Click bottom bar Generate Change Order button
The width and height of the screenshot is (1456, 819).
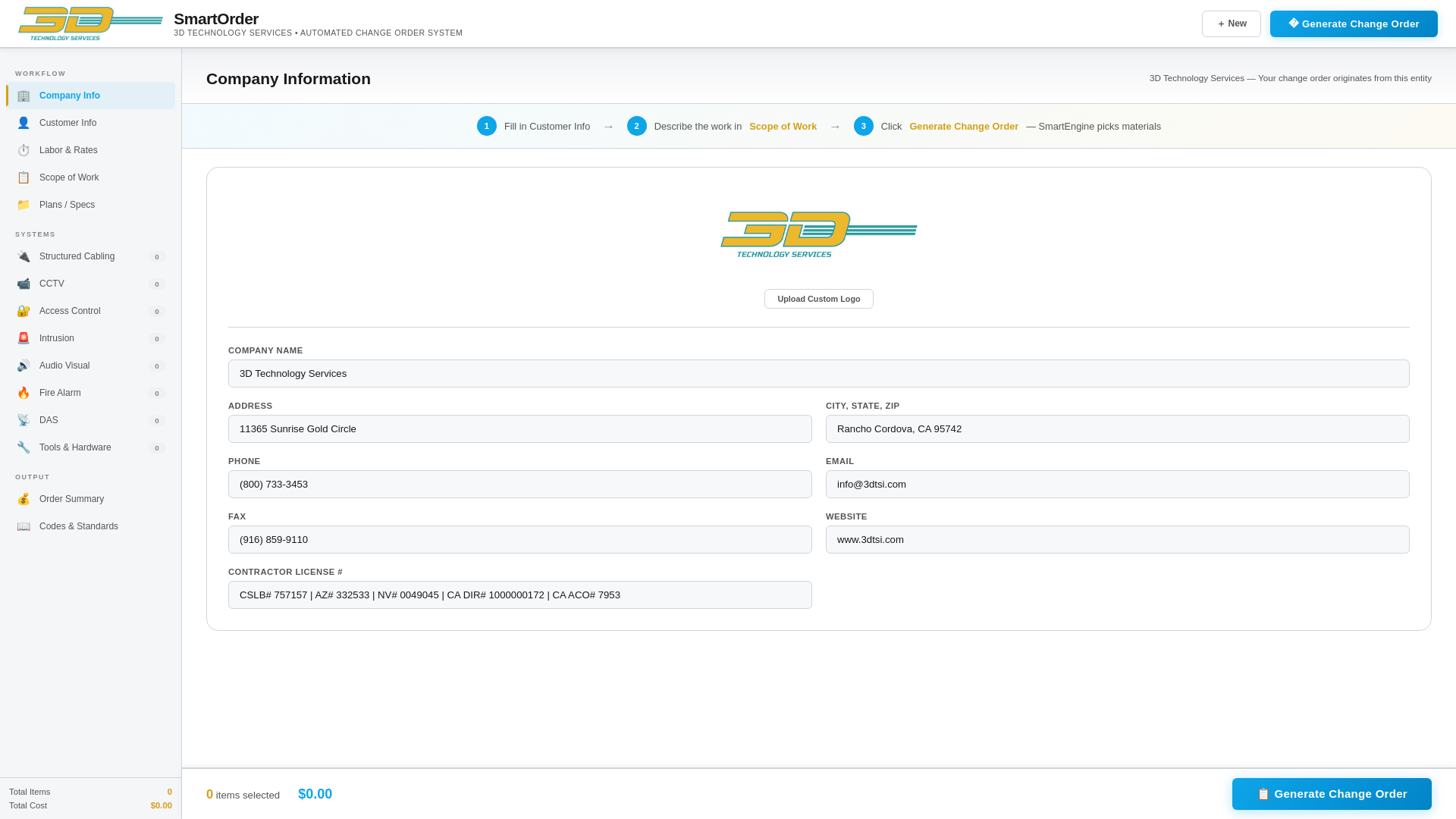tap(1332, 794)
